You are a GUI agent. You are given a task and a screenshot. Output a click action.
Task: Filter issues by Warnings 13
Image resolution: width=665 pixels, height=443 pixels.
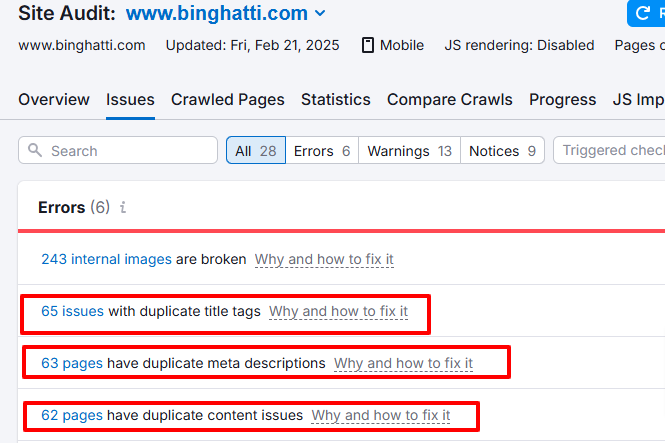[x=409, y=150]
